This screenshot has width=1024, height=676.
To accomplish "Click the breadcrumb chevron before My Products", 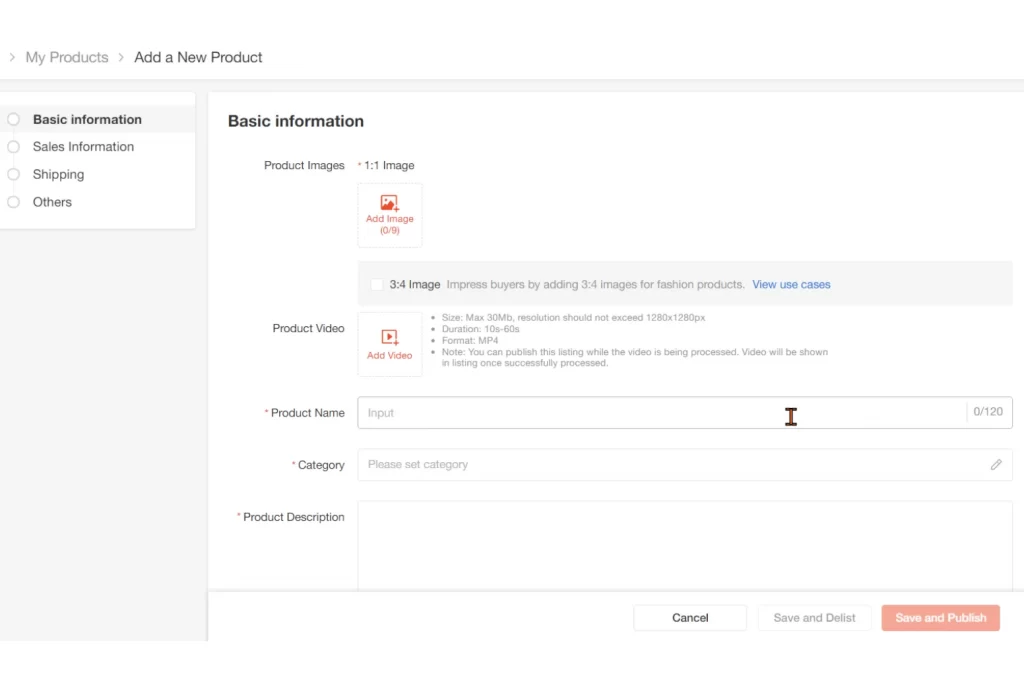I will pos(12,57).
